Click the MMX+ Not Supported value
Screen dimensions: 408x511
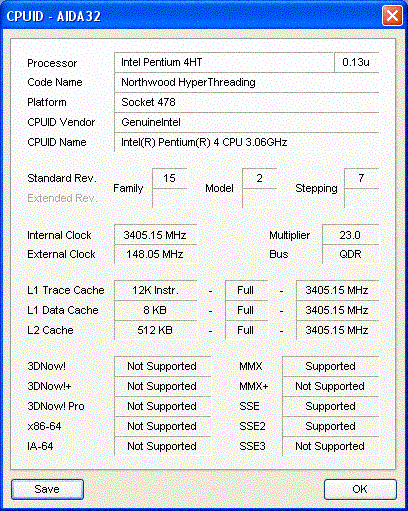point(330,386)
